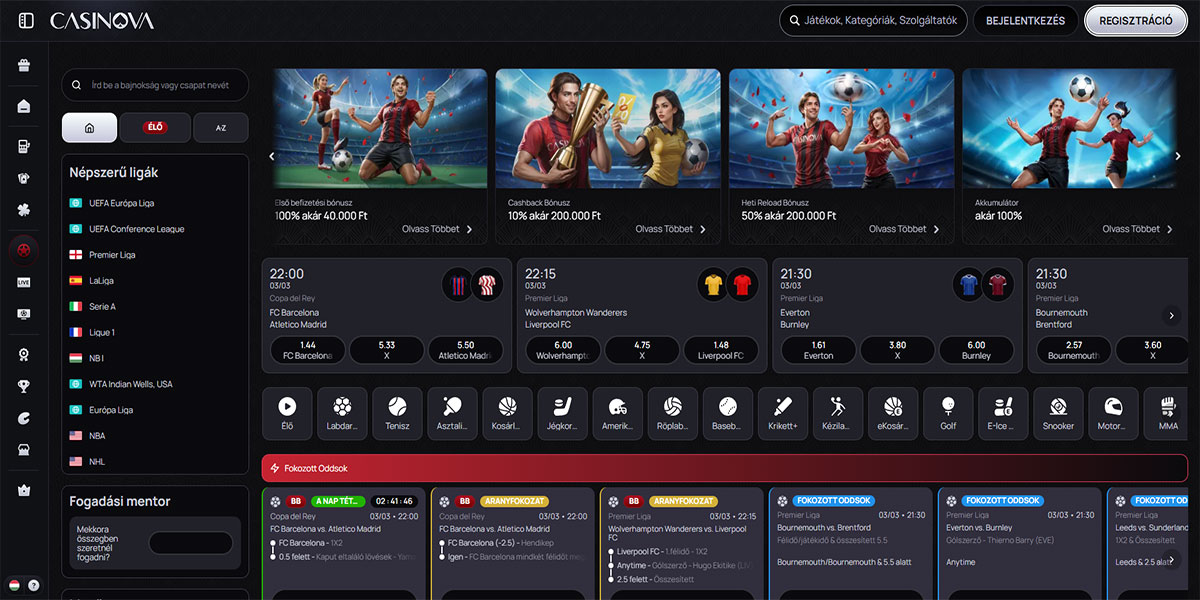Open Premier Liga in popular leagues
This screenshot has width=1200, height=600.
click(x=112, y=255)
